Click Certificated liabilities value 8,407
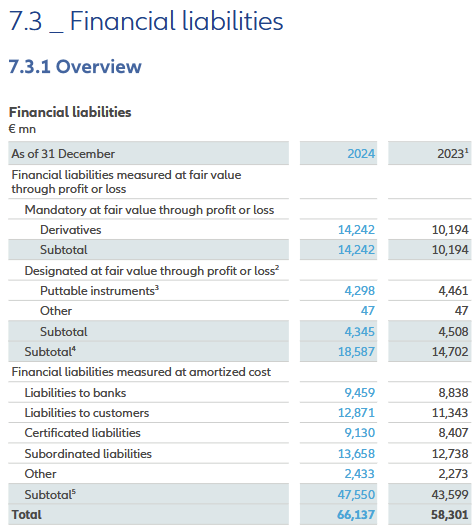This screenshot has width=472, height=527. 453,433
